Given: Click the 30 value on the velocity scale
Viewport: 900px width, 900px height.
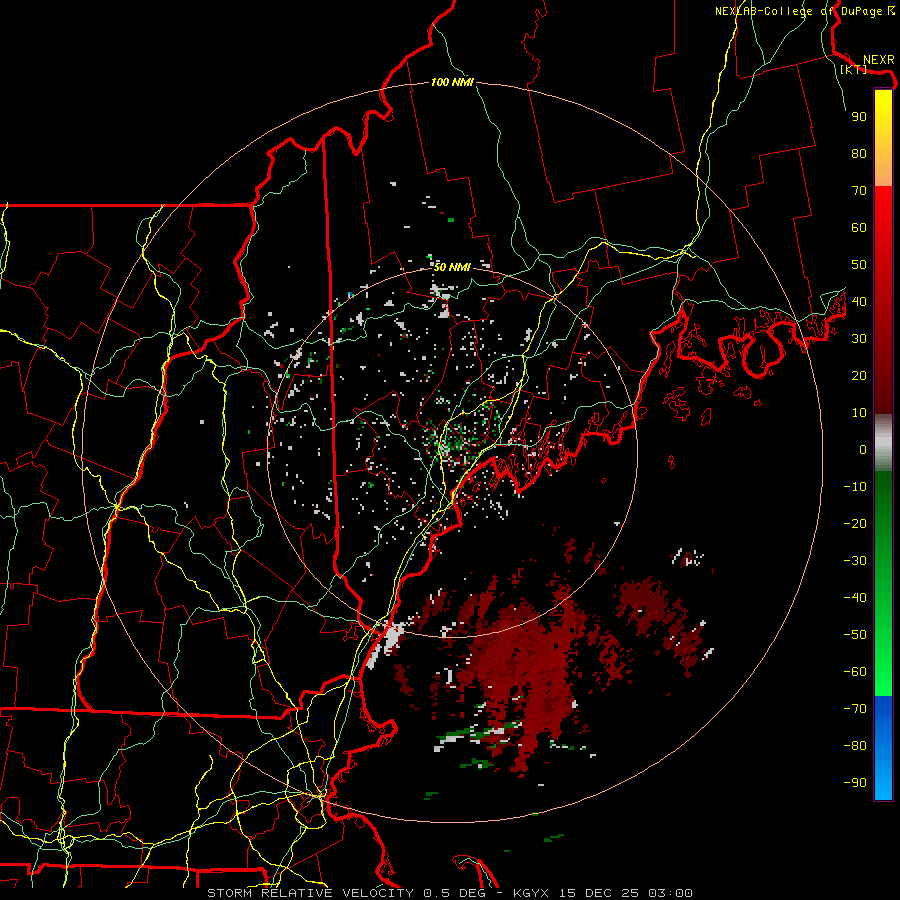Looking at the screenshot, I should pos(859,339).
